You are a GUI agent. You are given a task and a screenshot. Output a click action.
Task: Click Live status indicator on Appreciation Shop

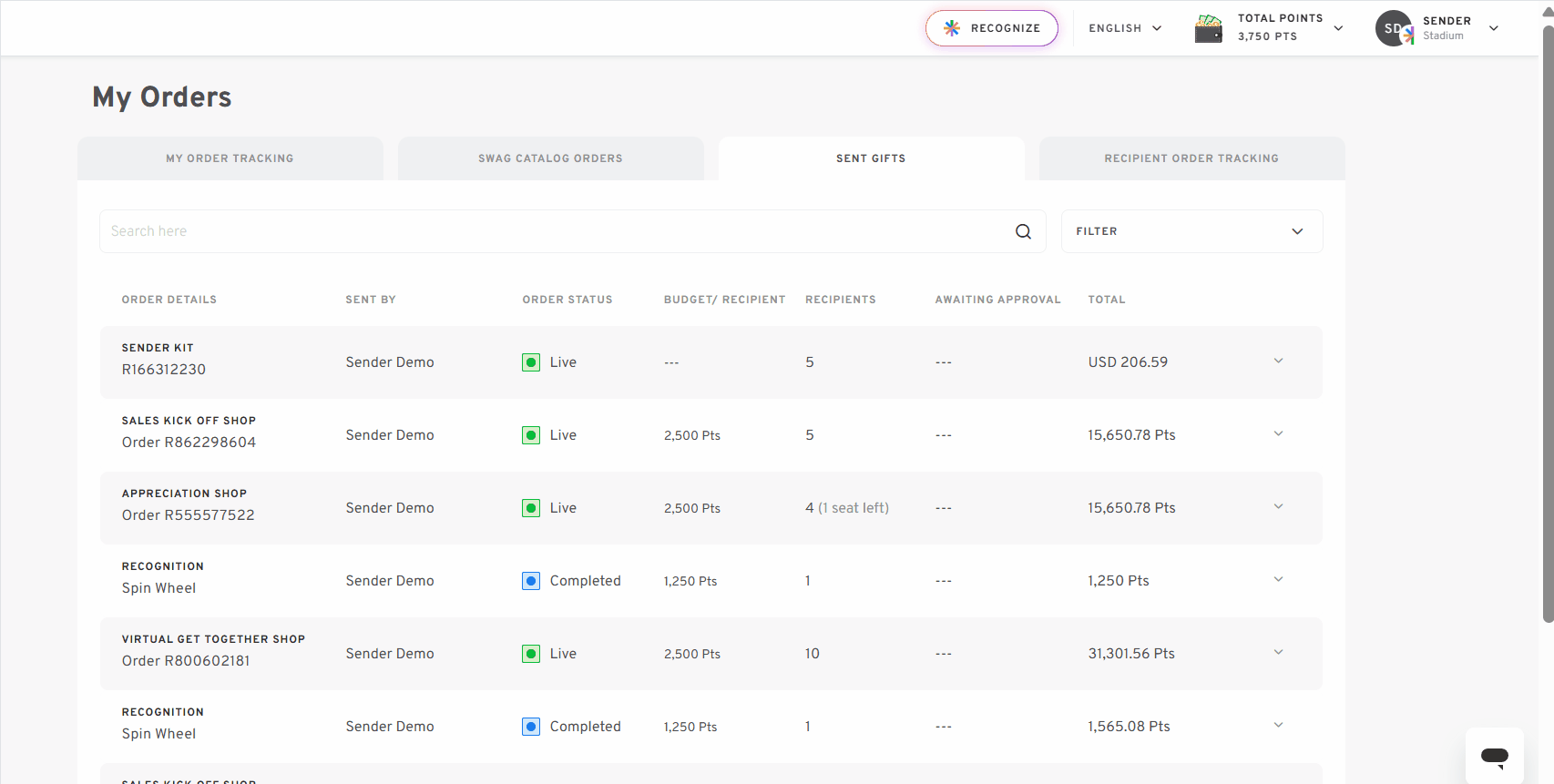(x=531, y=508)
